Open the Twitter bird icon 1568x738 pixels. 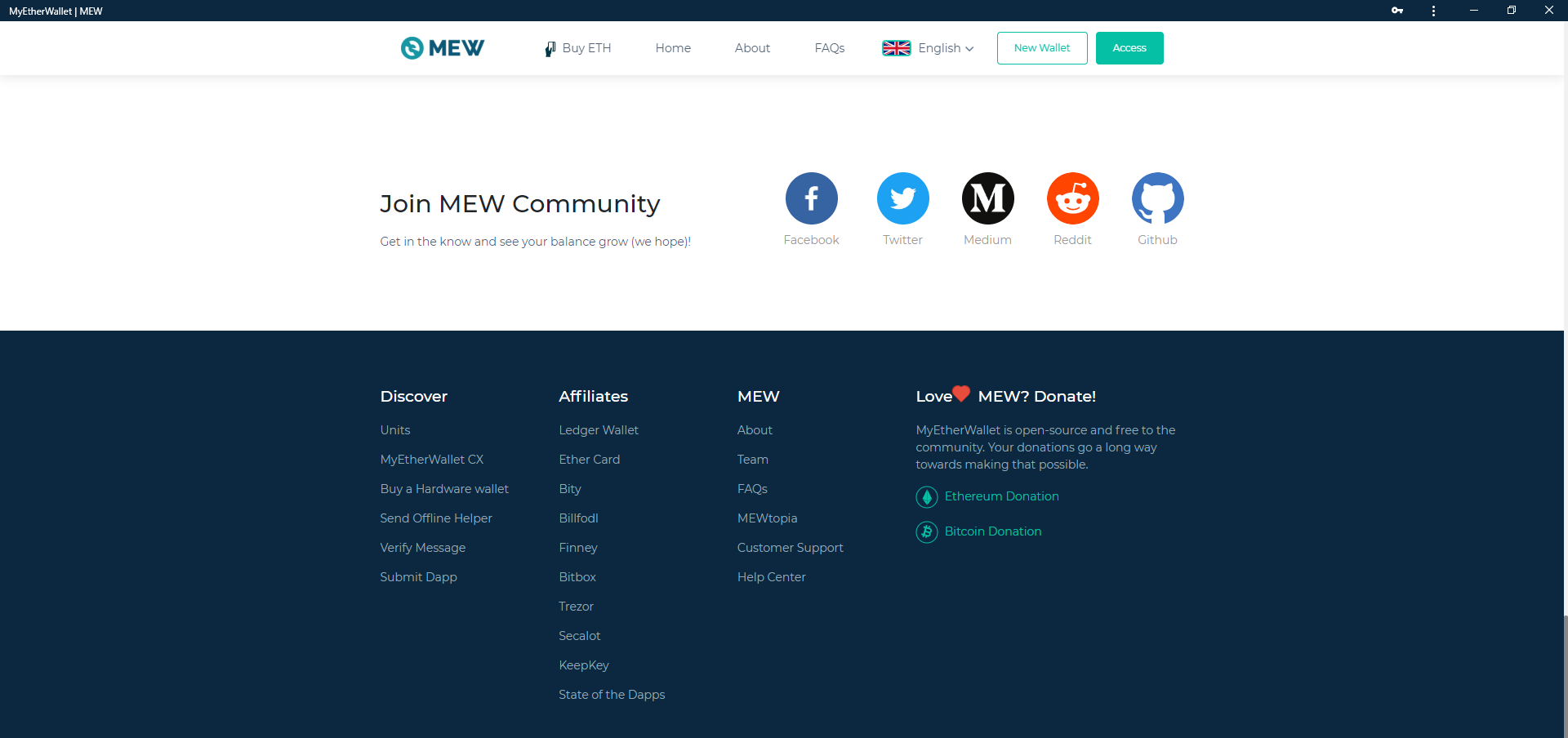tap(902, 198)
